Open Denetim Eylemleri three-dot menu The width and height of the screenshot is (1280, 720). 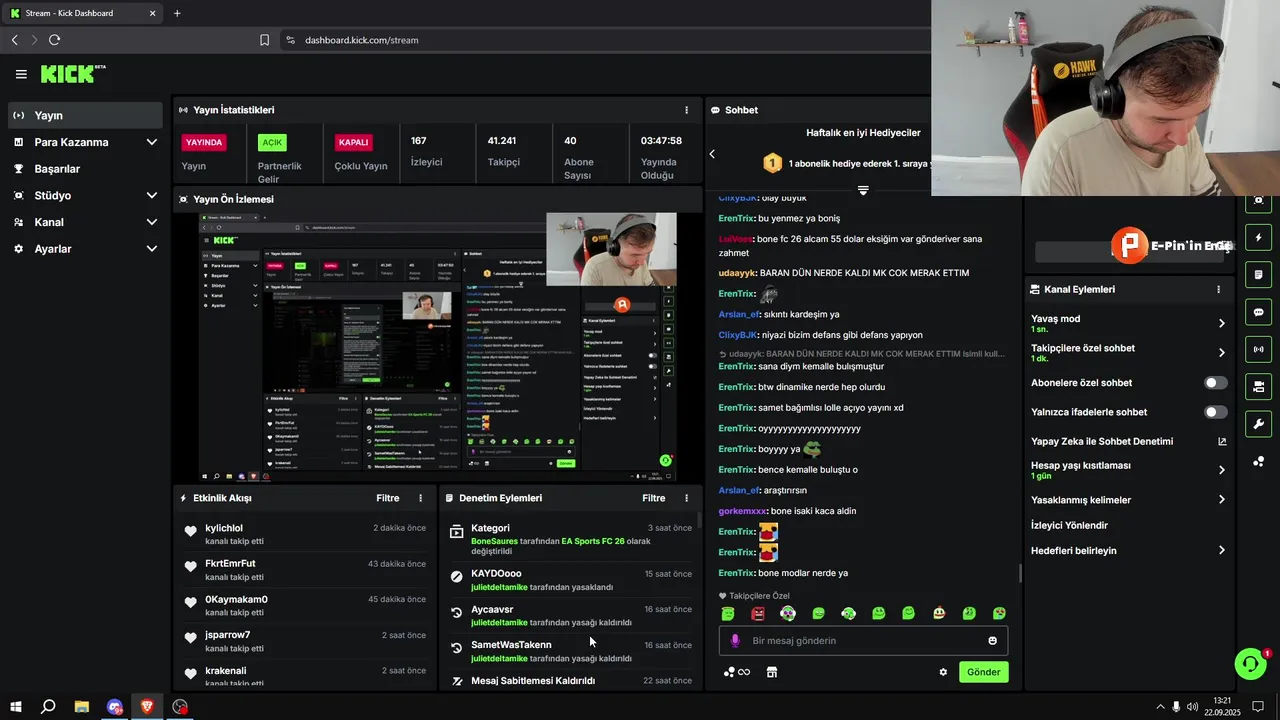point(686,498)
